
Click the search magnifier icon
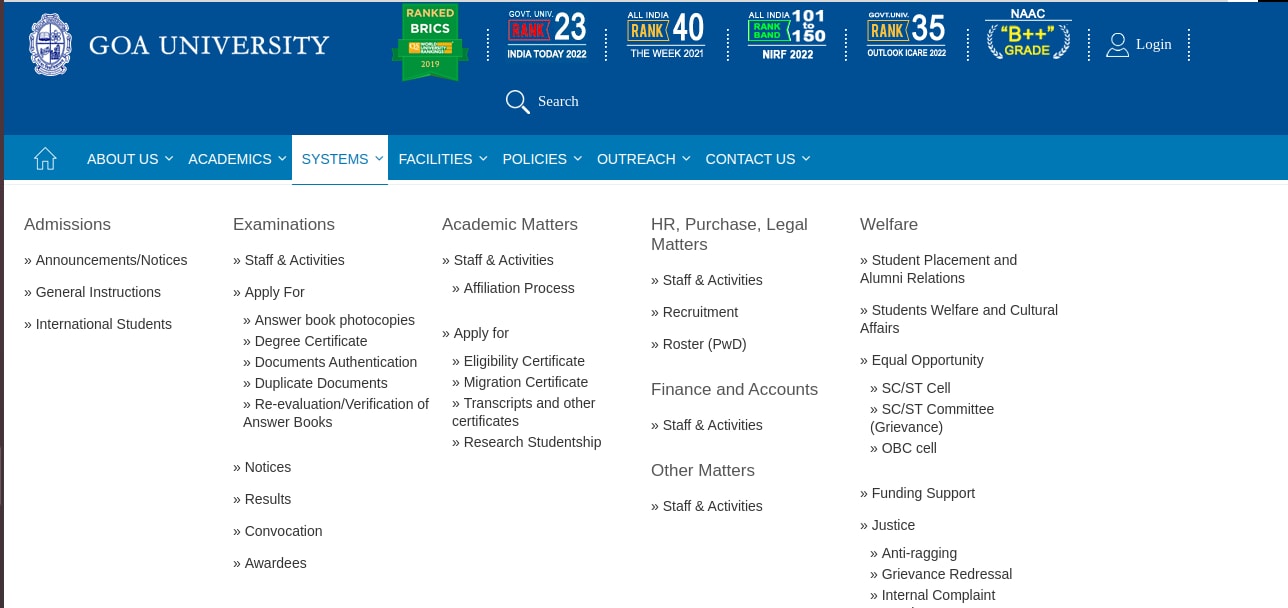click(x=517, y=102)
